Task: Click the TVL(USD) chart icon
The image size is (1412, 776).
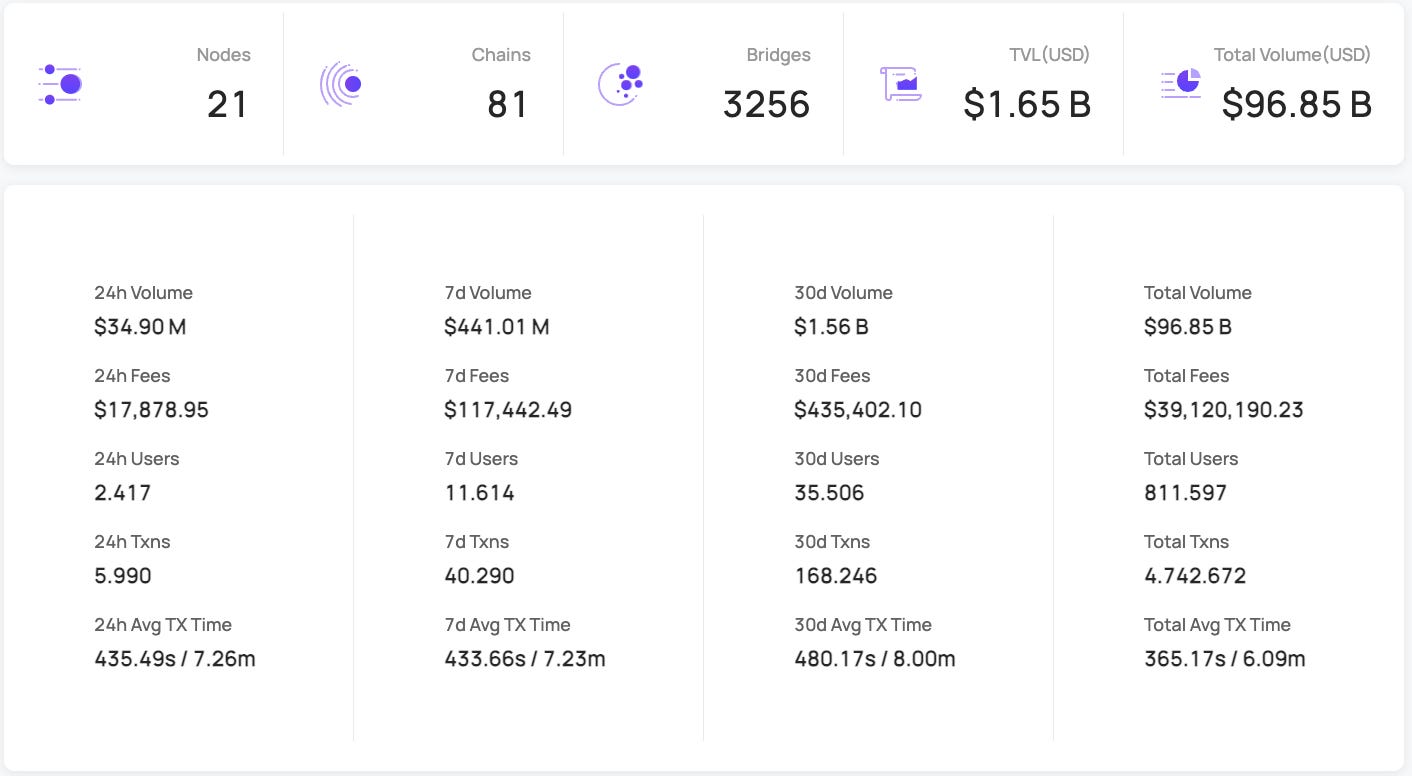Action: coord(899,84)
